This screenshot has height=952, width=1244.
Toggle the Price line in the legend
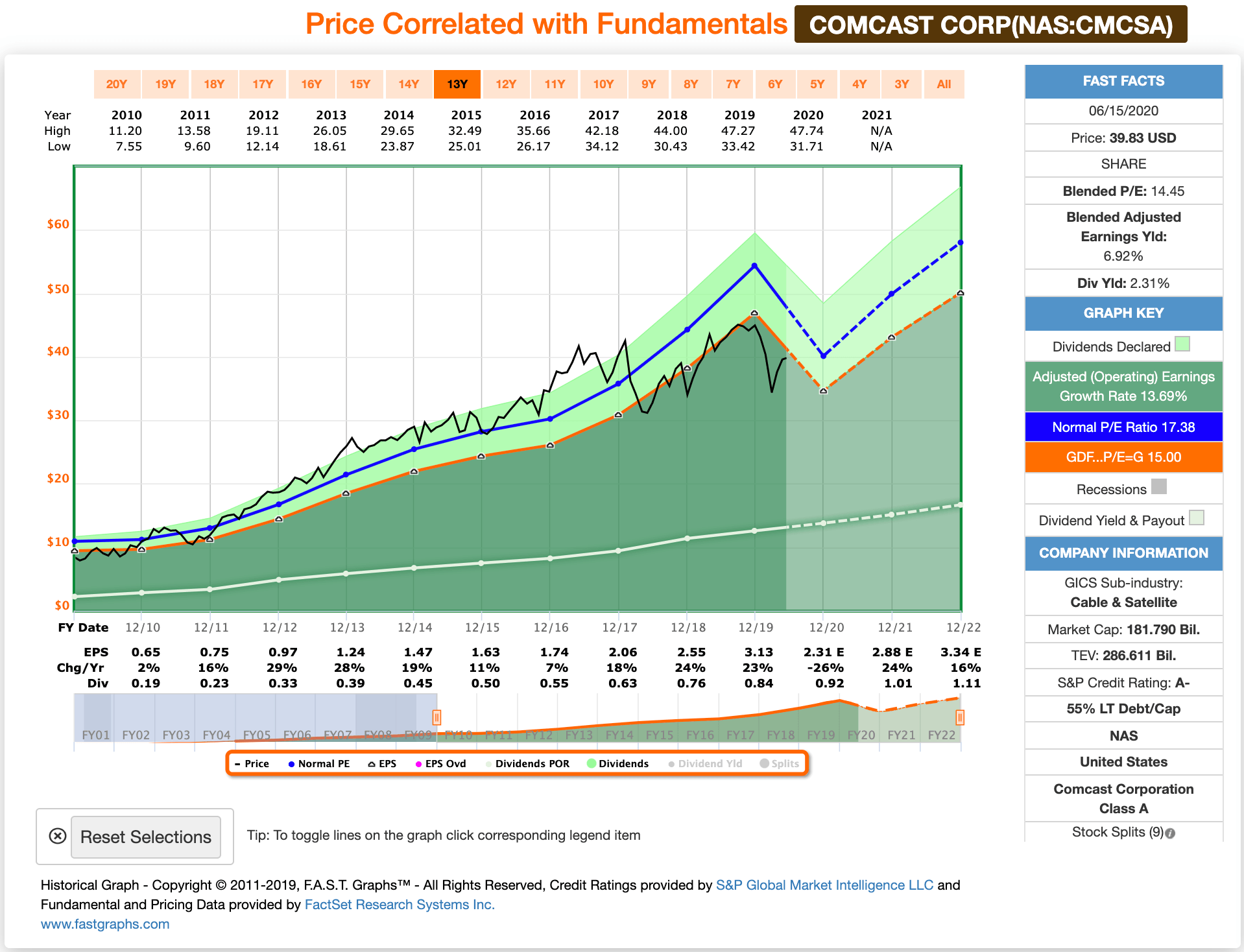[253, 763]
